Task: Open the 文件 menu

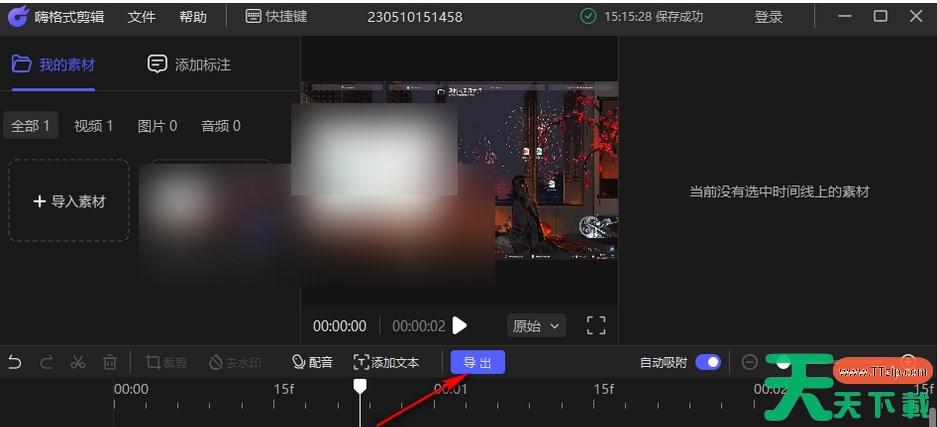Action: click(x=141, y=17)
